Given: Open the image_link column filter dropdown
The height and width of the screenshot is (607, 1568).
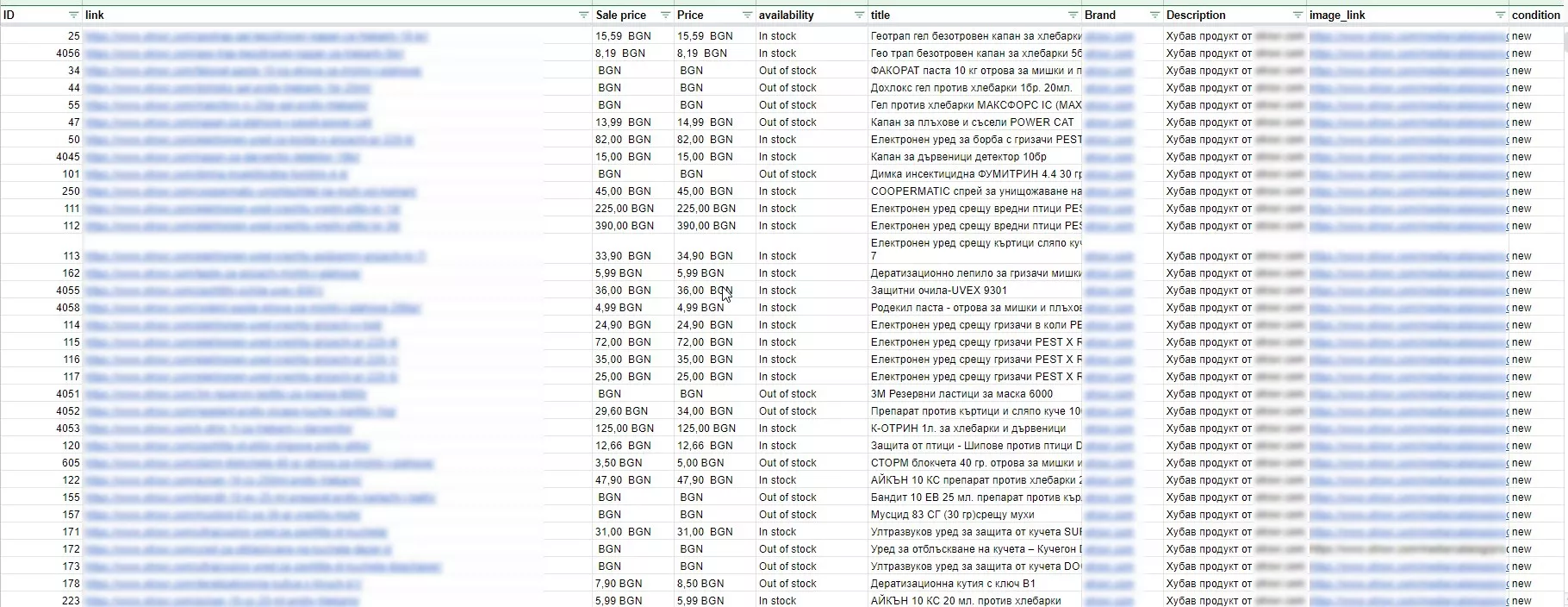Looking at the screenshot, I should [1500, 16].
